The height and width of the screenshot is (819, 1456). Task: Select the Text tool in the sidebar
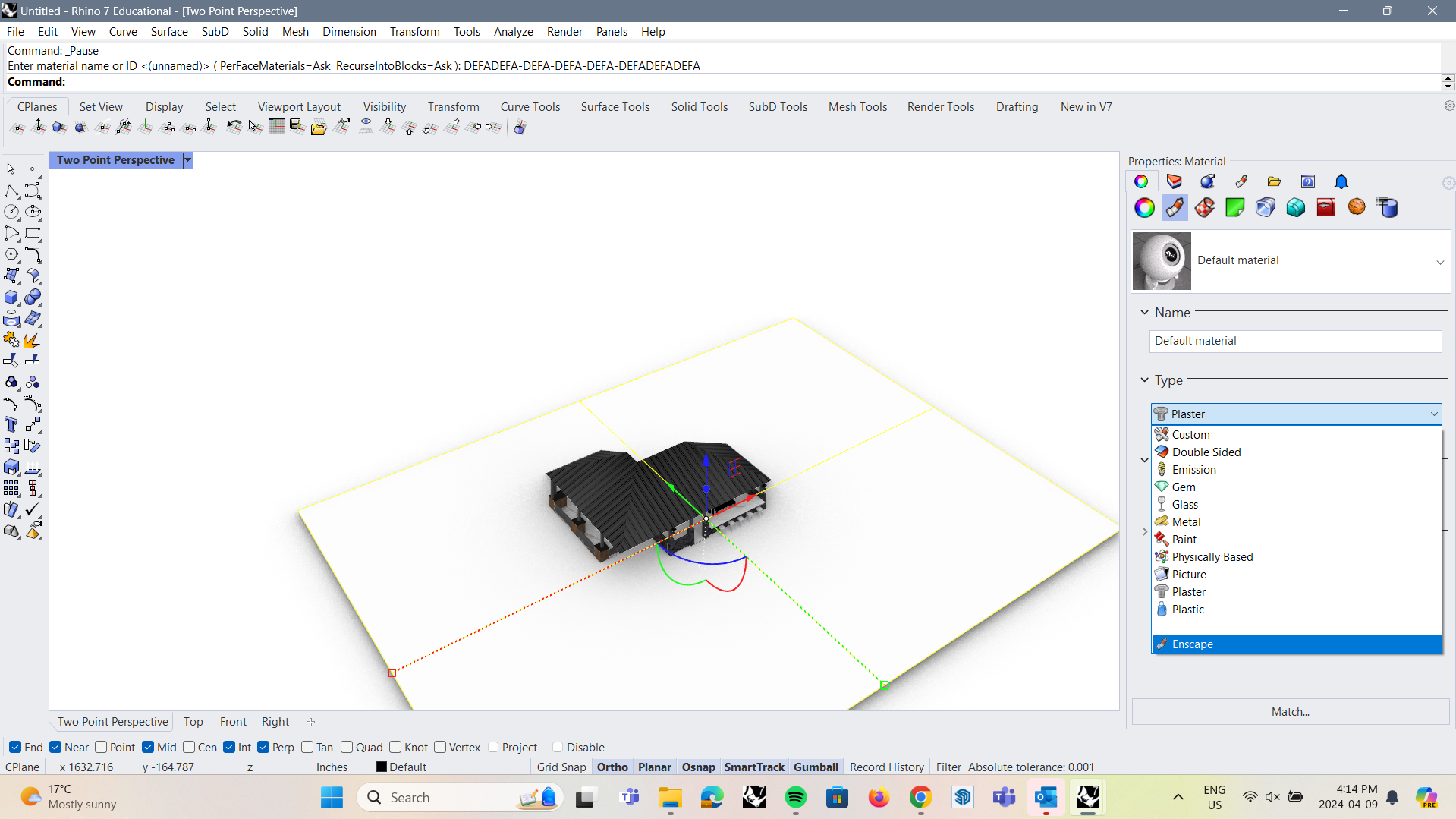11,424
